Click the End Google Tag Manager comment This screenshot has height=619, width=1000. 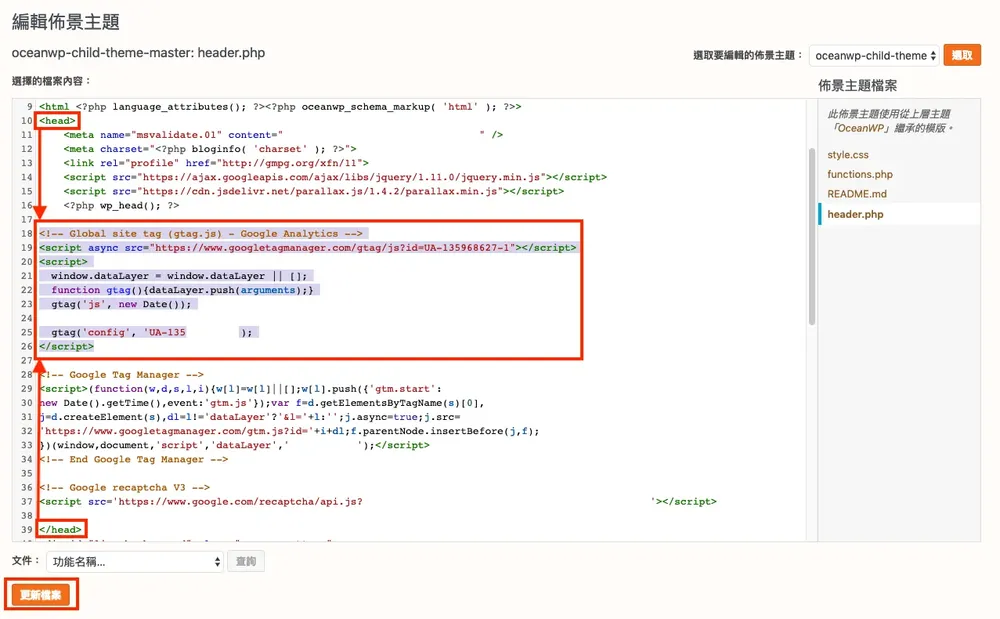click(133, 459)
